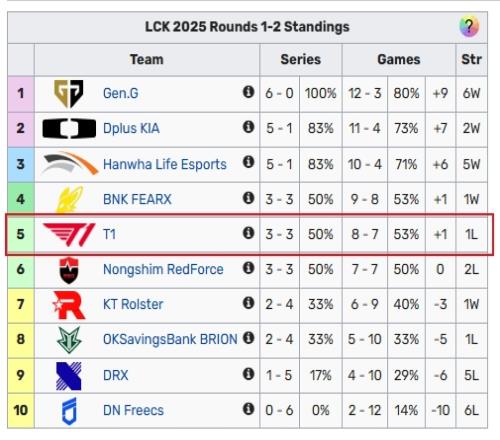Click the T1 red logo
Screen dimensions: 500x440
click(69, 235)
